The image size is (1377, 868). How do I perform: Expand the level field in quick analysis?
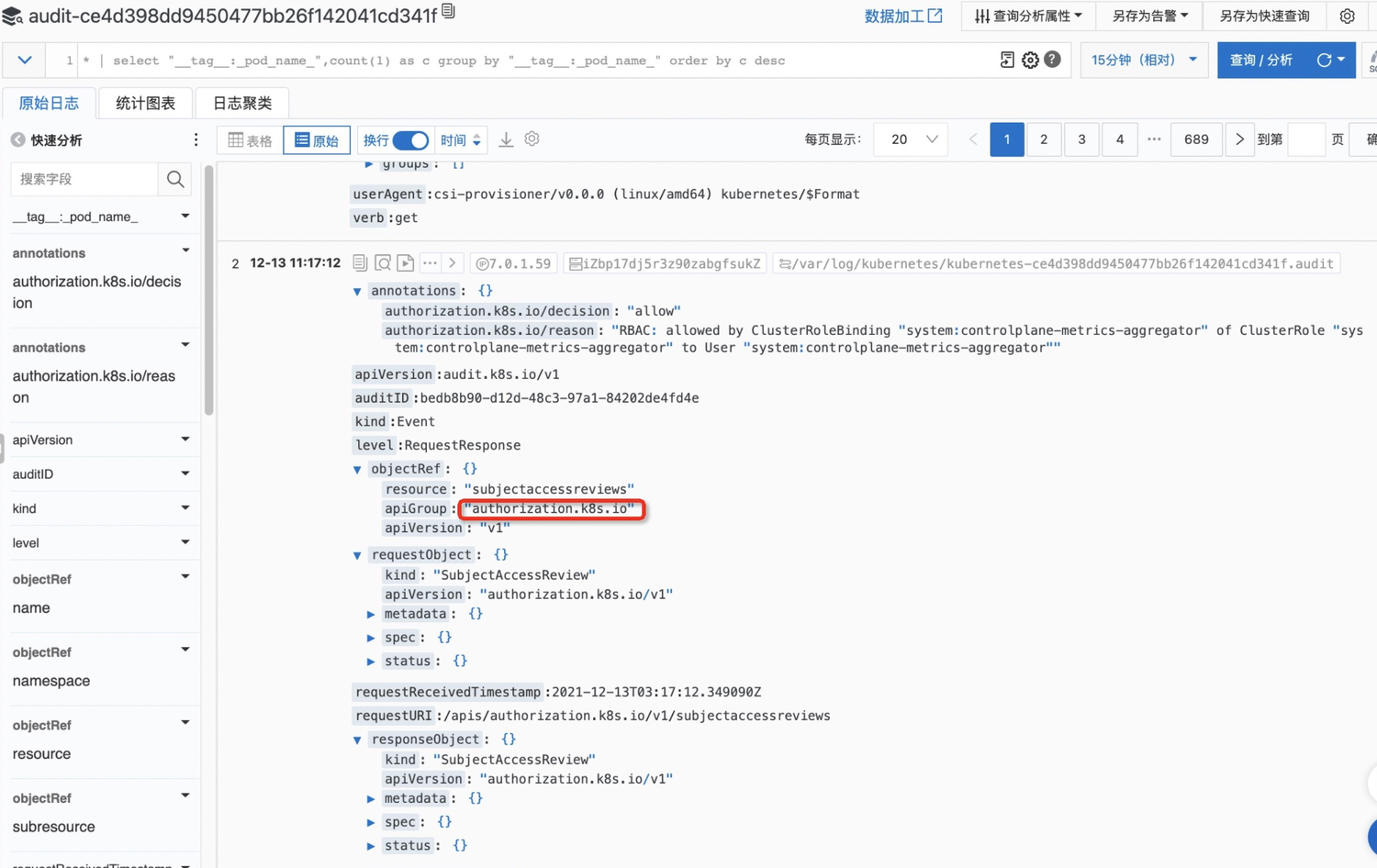click(185, 542)
